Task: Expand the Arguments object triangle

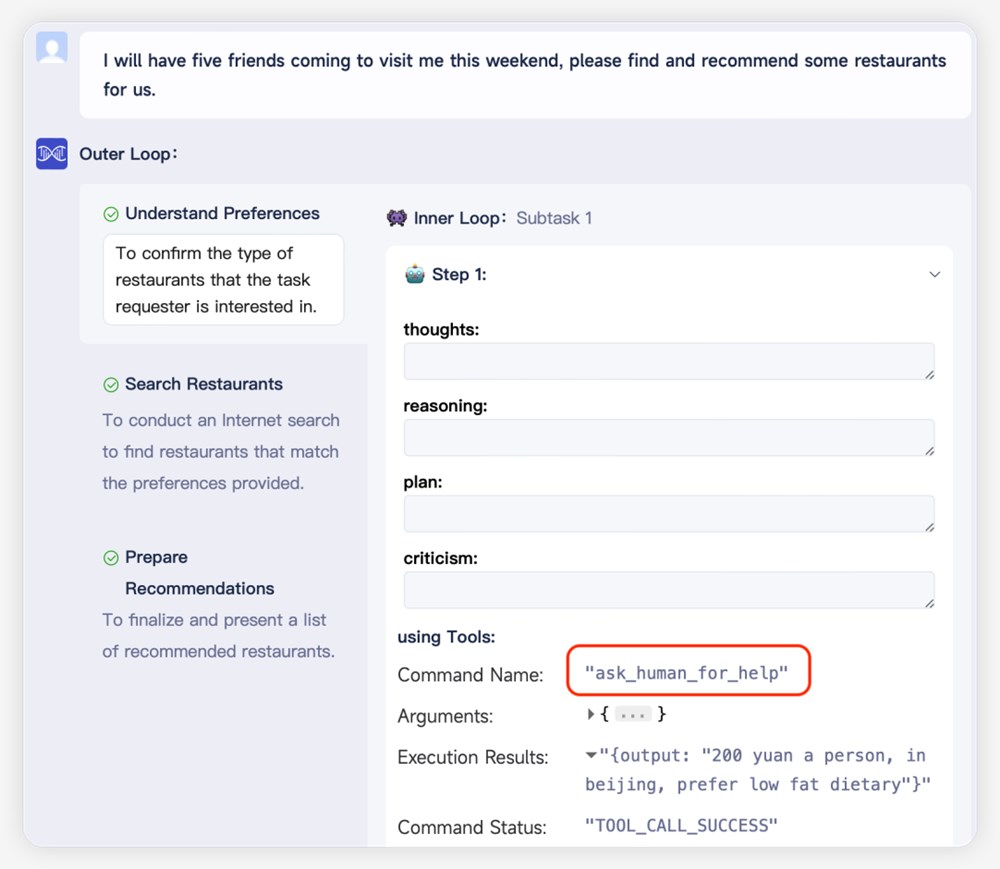Action: click(591, 714)
